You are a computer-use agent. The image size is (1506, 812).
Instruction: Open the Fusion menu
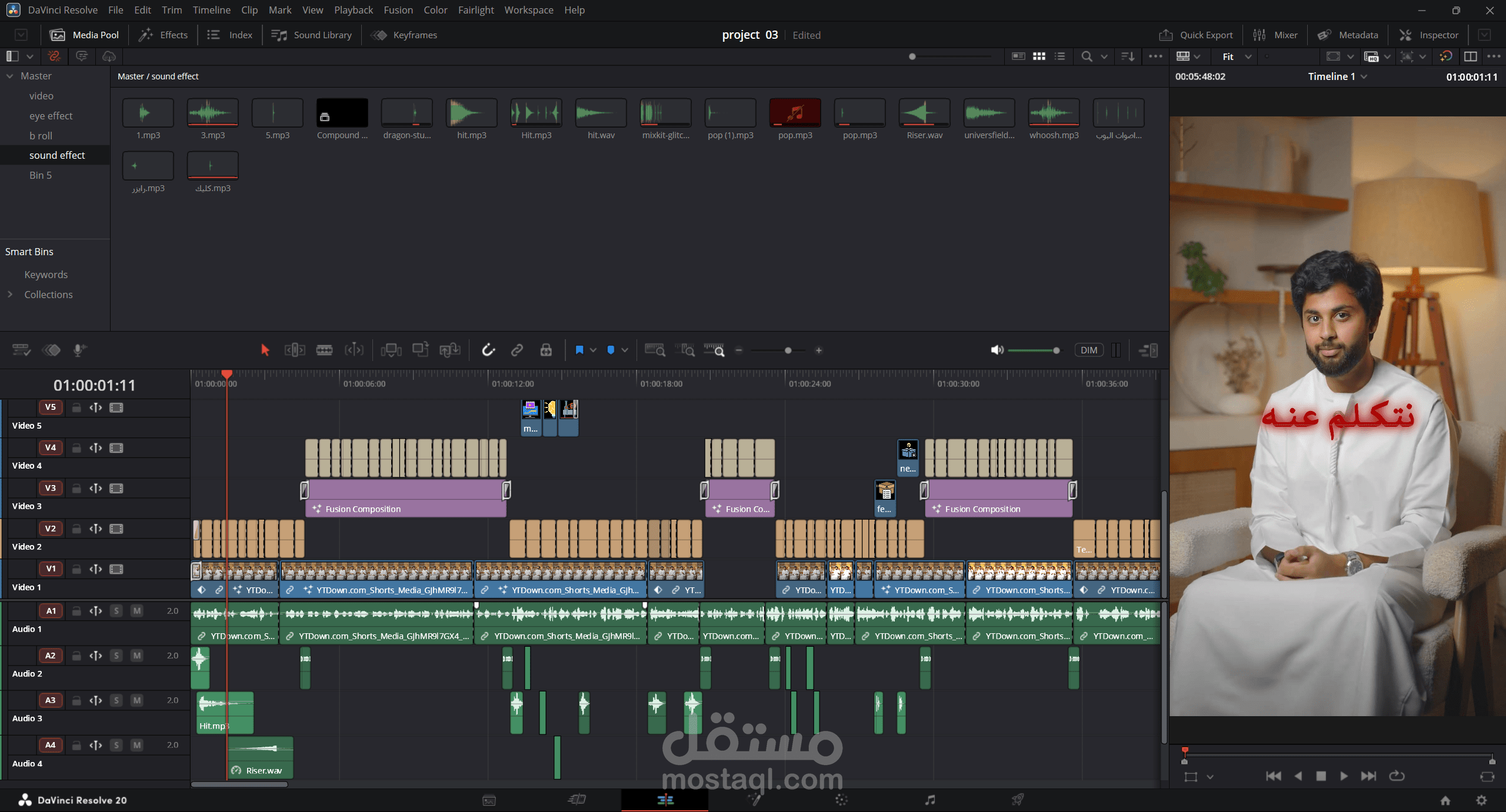(398, 10)
